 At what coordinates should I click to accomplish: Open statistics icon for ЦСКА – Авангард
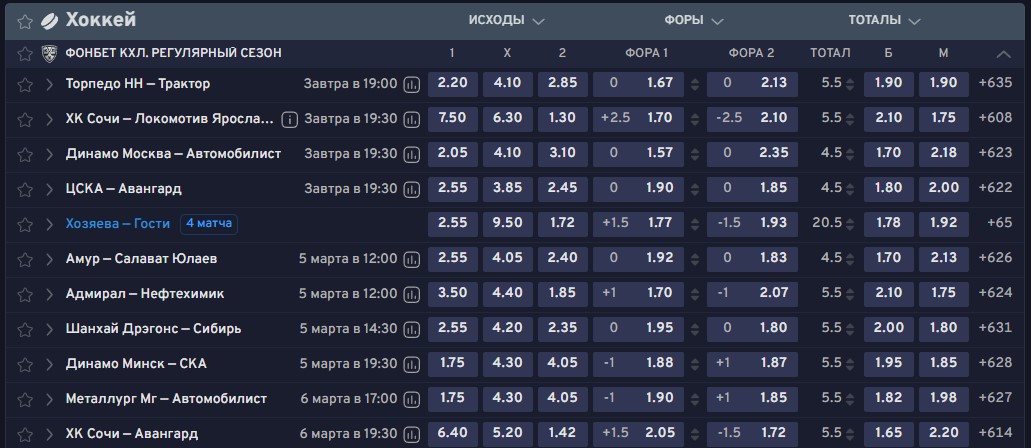coord(412,189)
